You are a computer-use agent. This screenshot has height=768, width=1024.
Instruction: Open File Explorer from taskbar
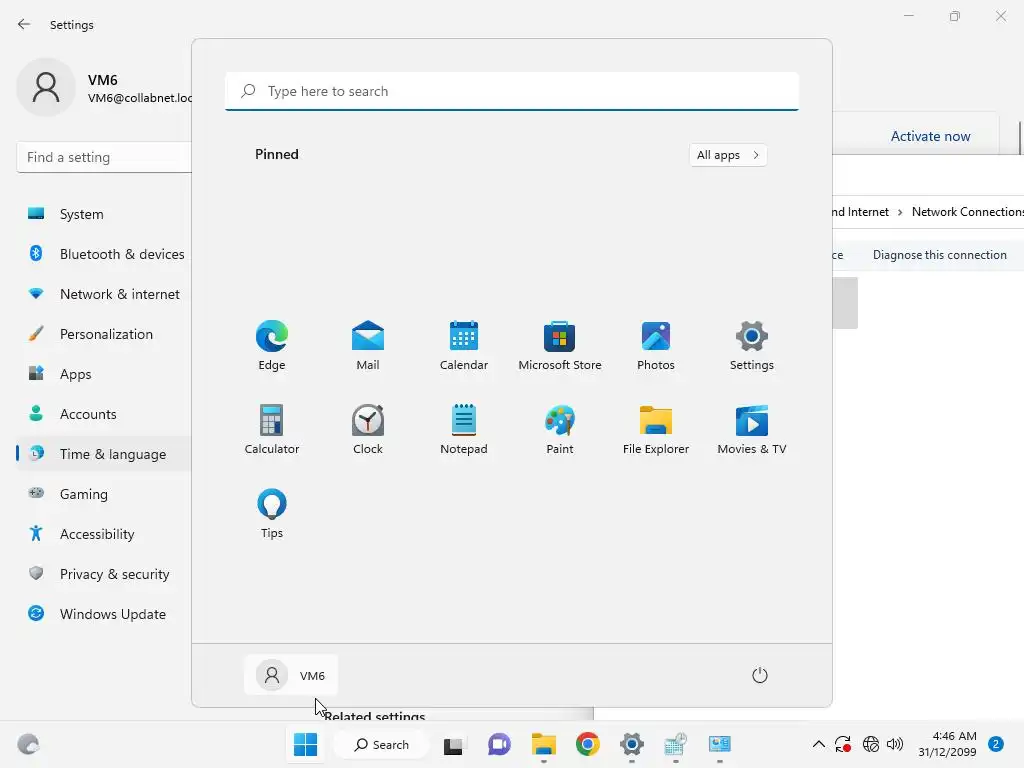[x=543, y=744]
